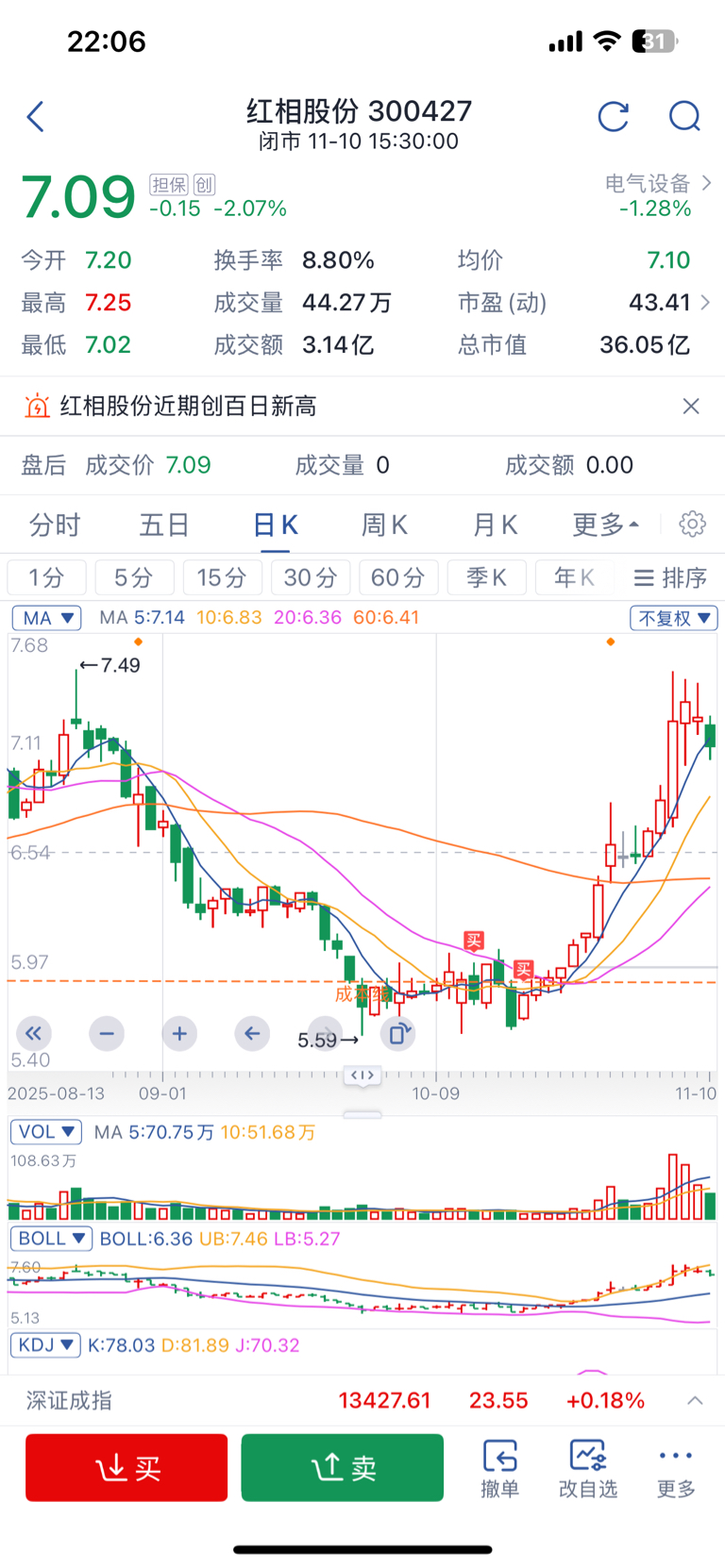The height and width of the screenshot is (1568, 725).
Task: Tap the 排序 sort button
Action: pyautogui.click(x=671, y=577)
